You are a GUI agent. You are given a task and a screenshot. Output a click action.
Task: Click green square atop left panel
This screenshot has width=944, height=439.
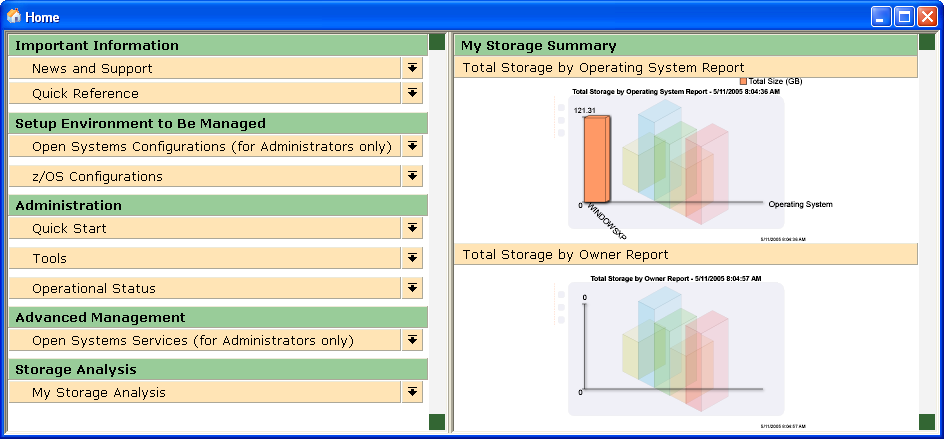436,42
